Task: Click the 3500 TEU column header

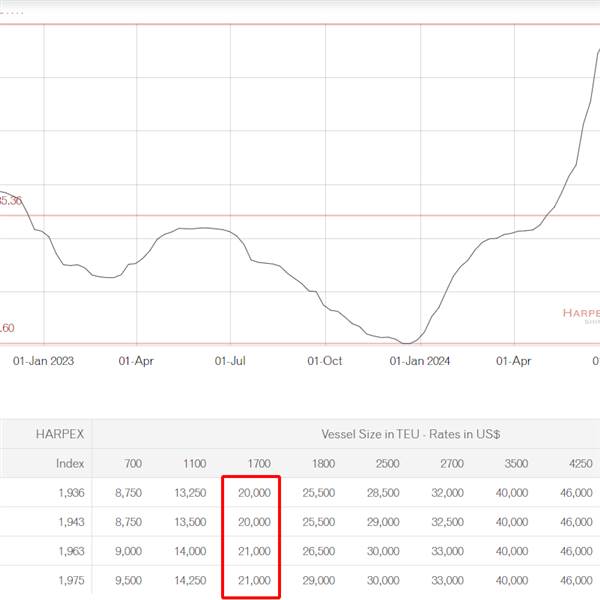Action: 516,463
